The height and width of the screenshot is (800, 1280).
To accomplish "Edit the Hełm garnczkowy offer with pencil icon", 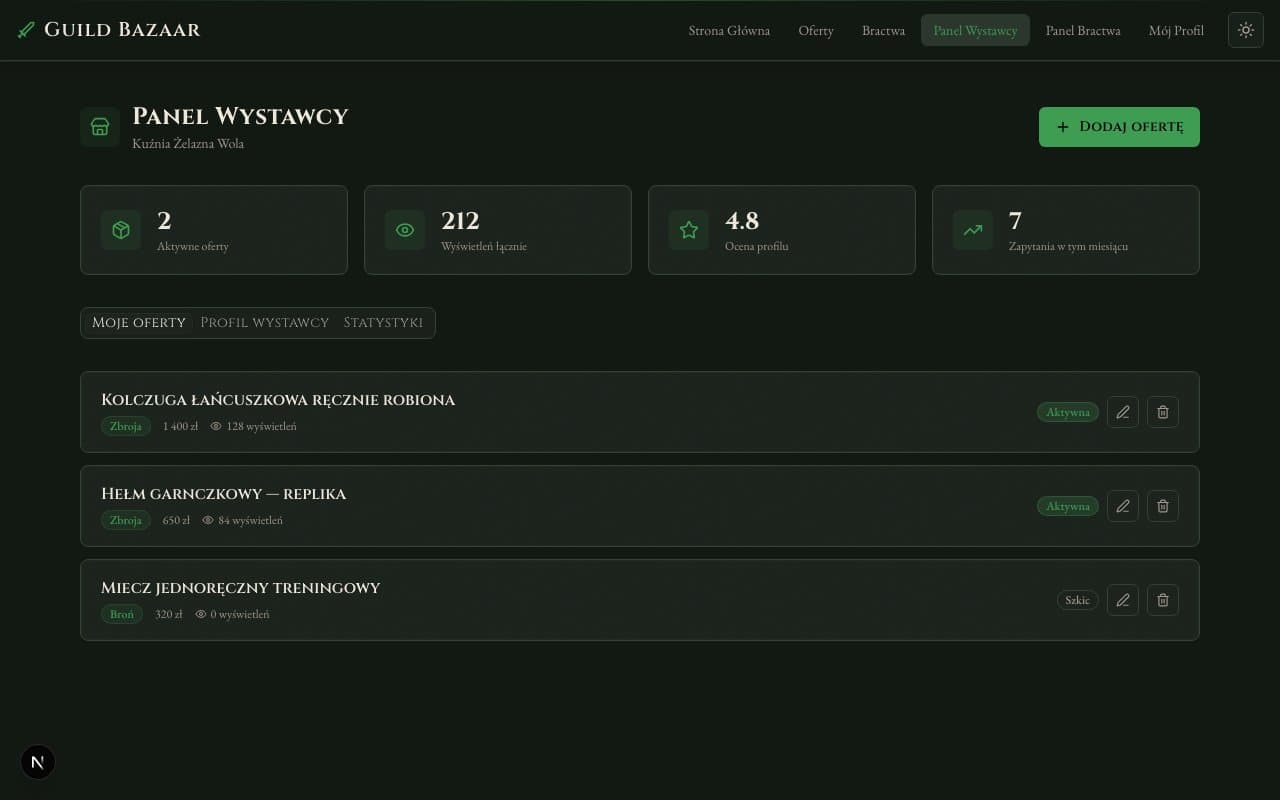I will click(1123, 506).
